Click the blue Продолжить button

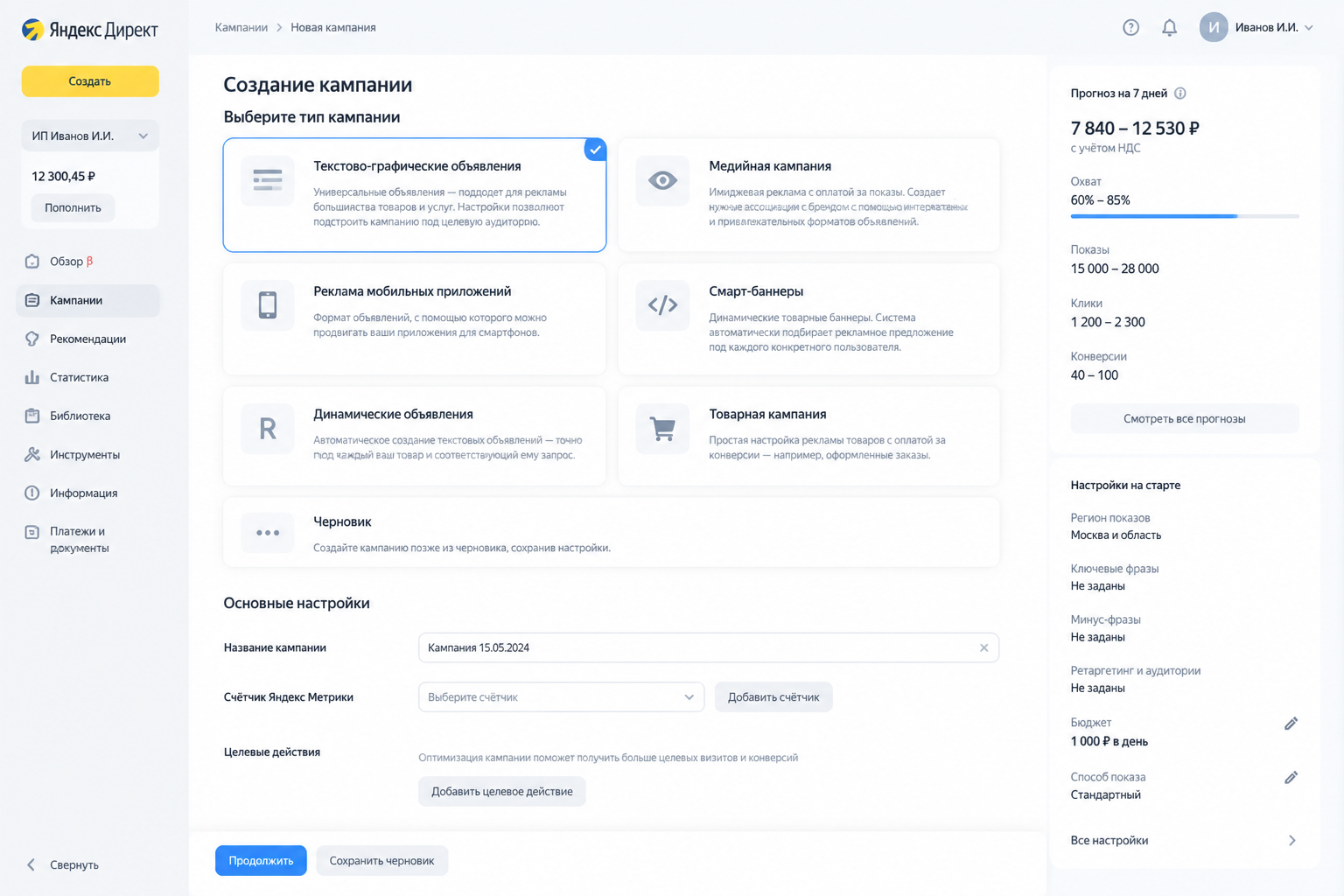[261, 861]
